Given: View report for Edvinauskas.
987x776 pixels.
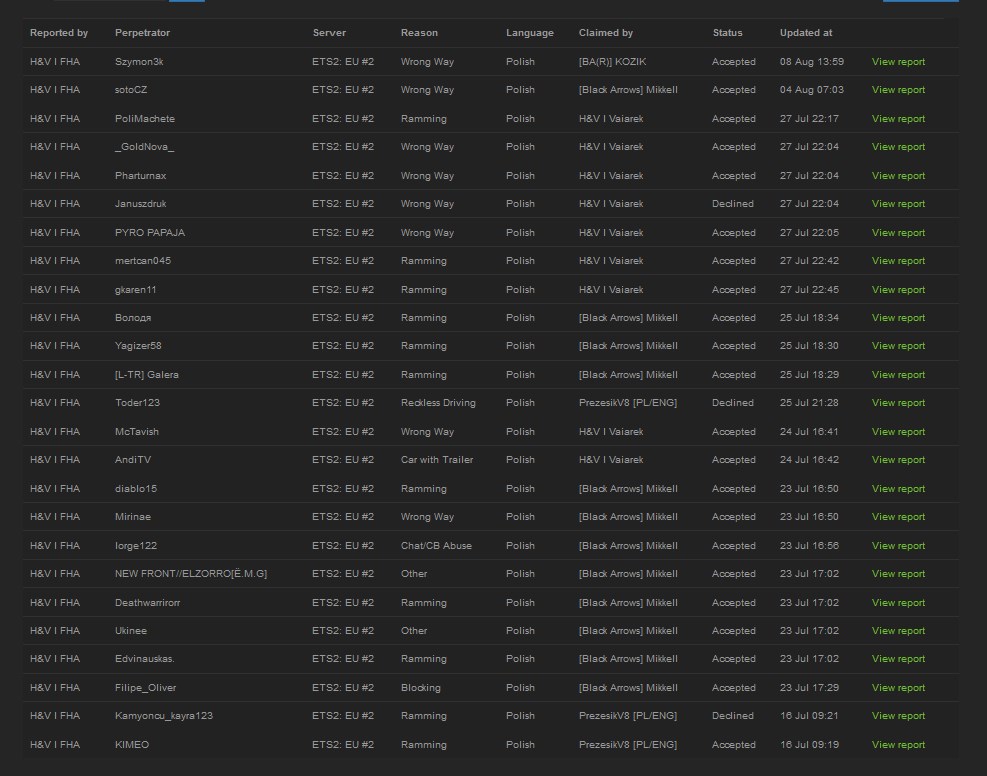Looking at the screenshot, I should 898,659.
